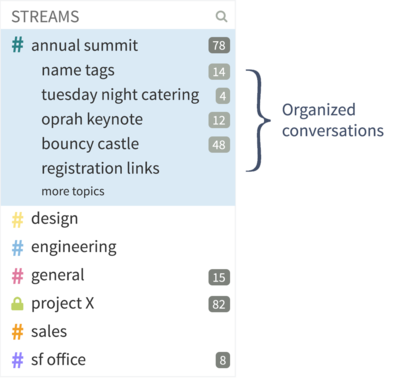
Task: Click the STREAMS header label
Action: tap(45, 17)
